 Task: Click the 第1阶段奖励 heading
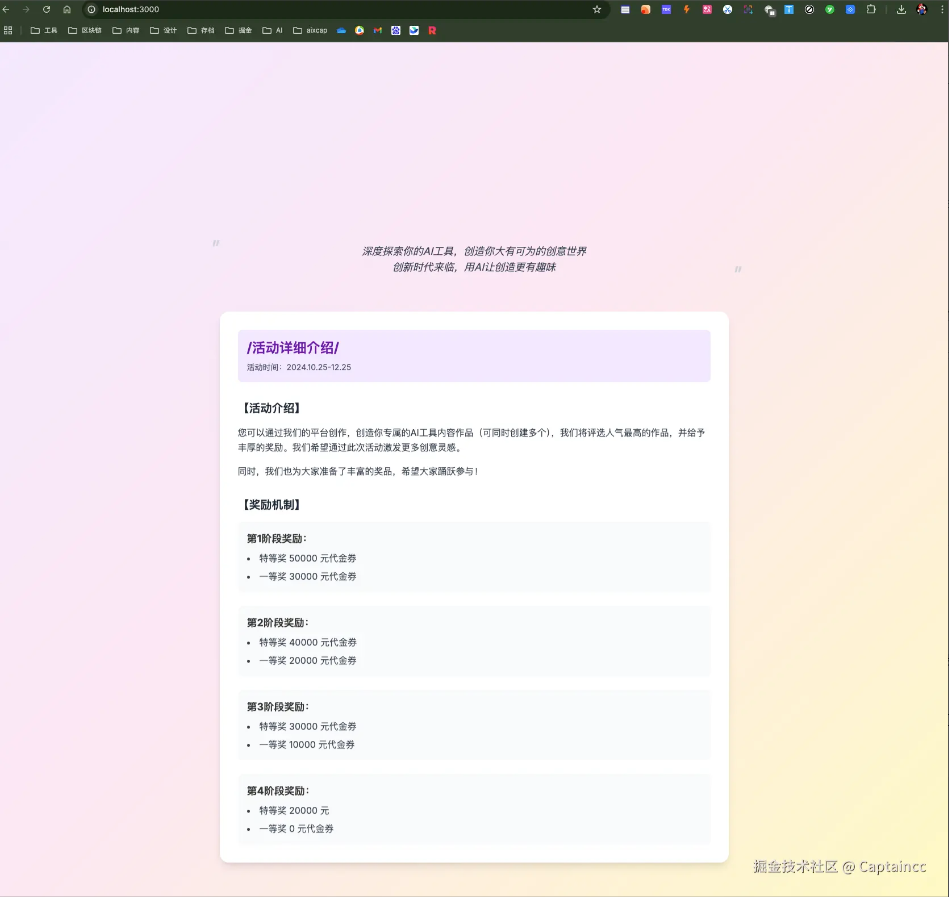[x=277, y=539]
